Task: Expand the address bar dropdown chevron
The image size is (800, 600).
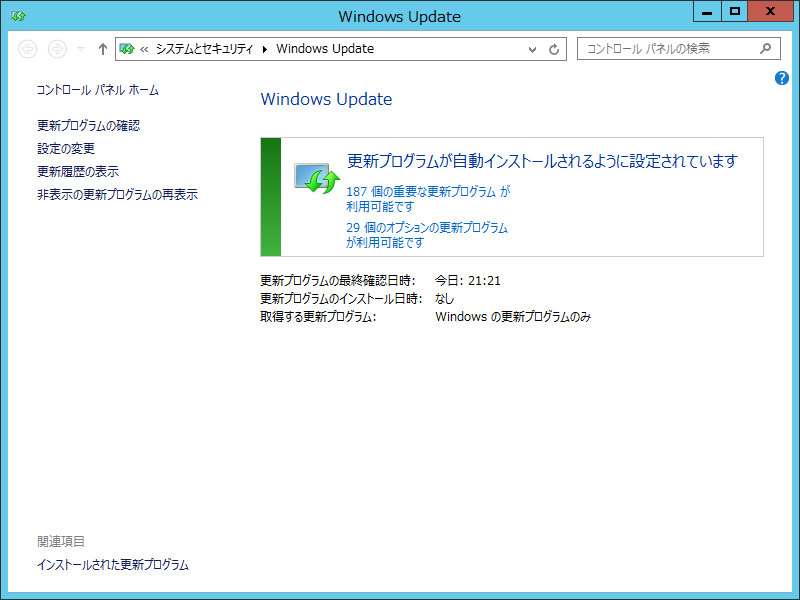Action: coord(533,48)
